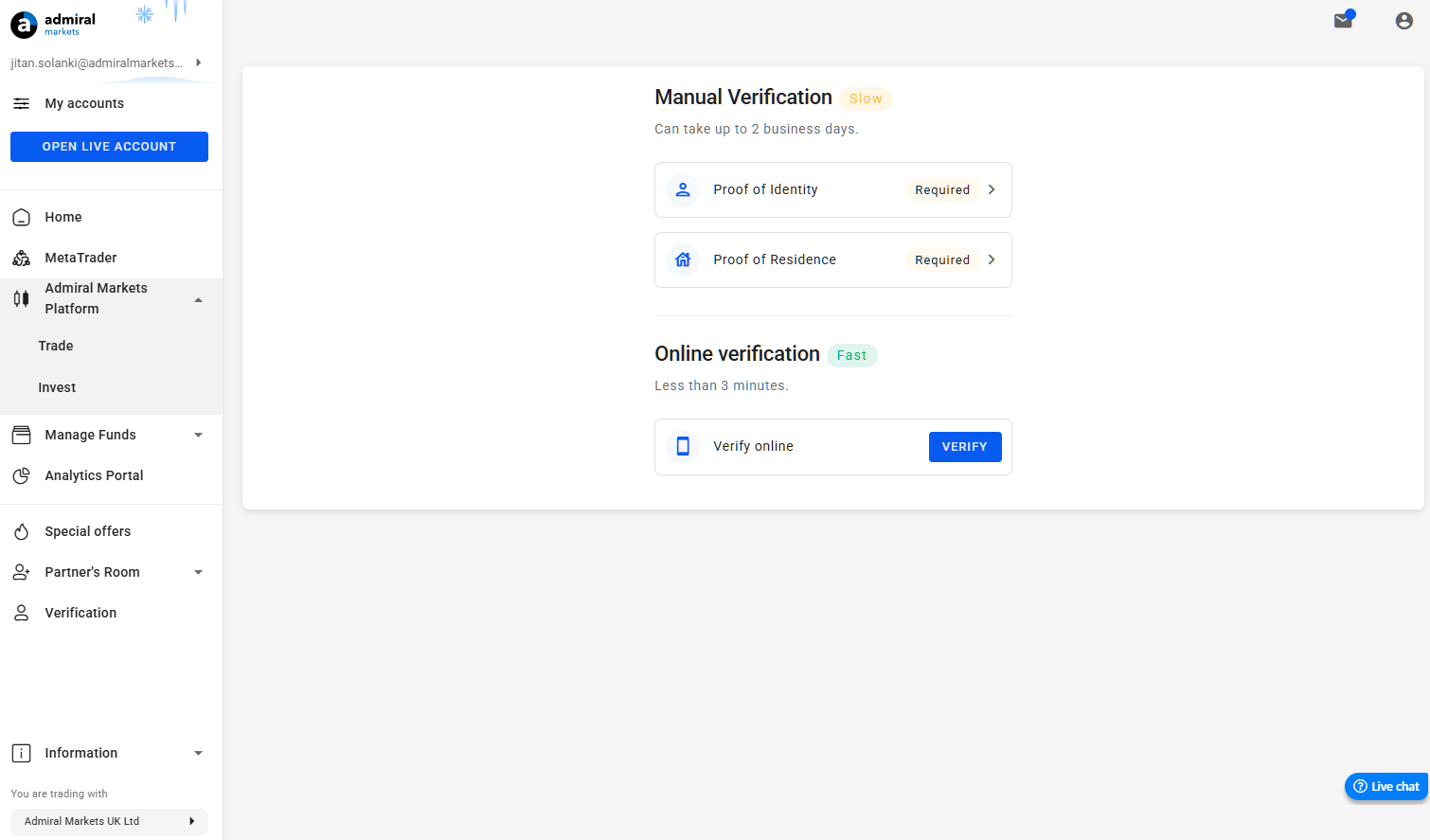Click the Fast badge beside Online verification
Viewport: 1430px width, 840px height.
(852, 355)
